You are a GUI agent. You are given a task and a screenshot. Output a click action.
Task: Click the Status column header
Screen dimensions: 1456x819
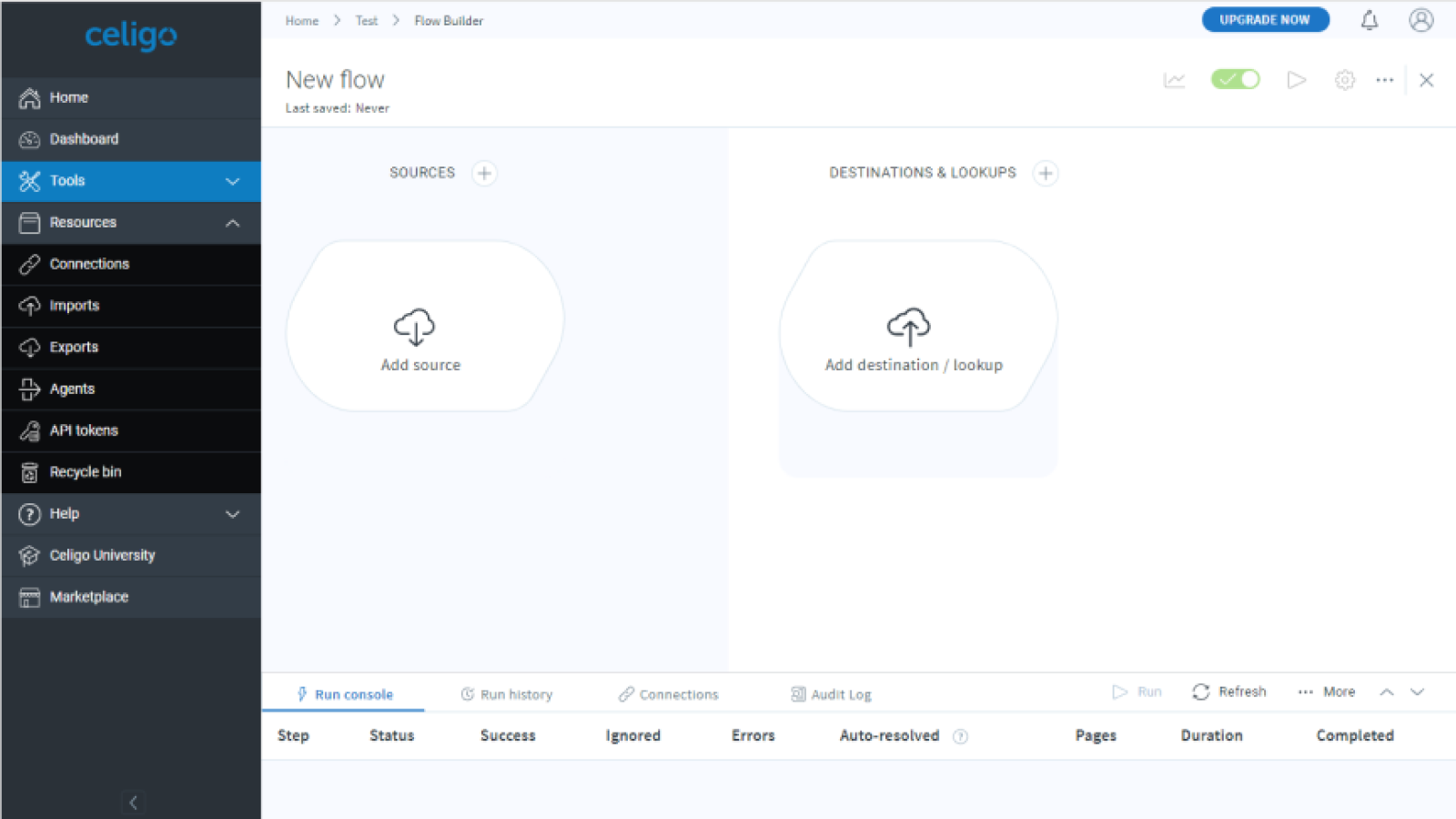[x=391, y=735]
